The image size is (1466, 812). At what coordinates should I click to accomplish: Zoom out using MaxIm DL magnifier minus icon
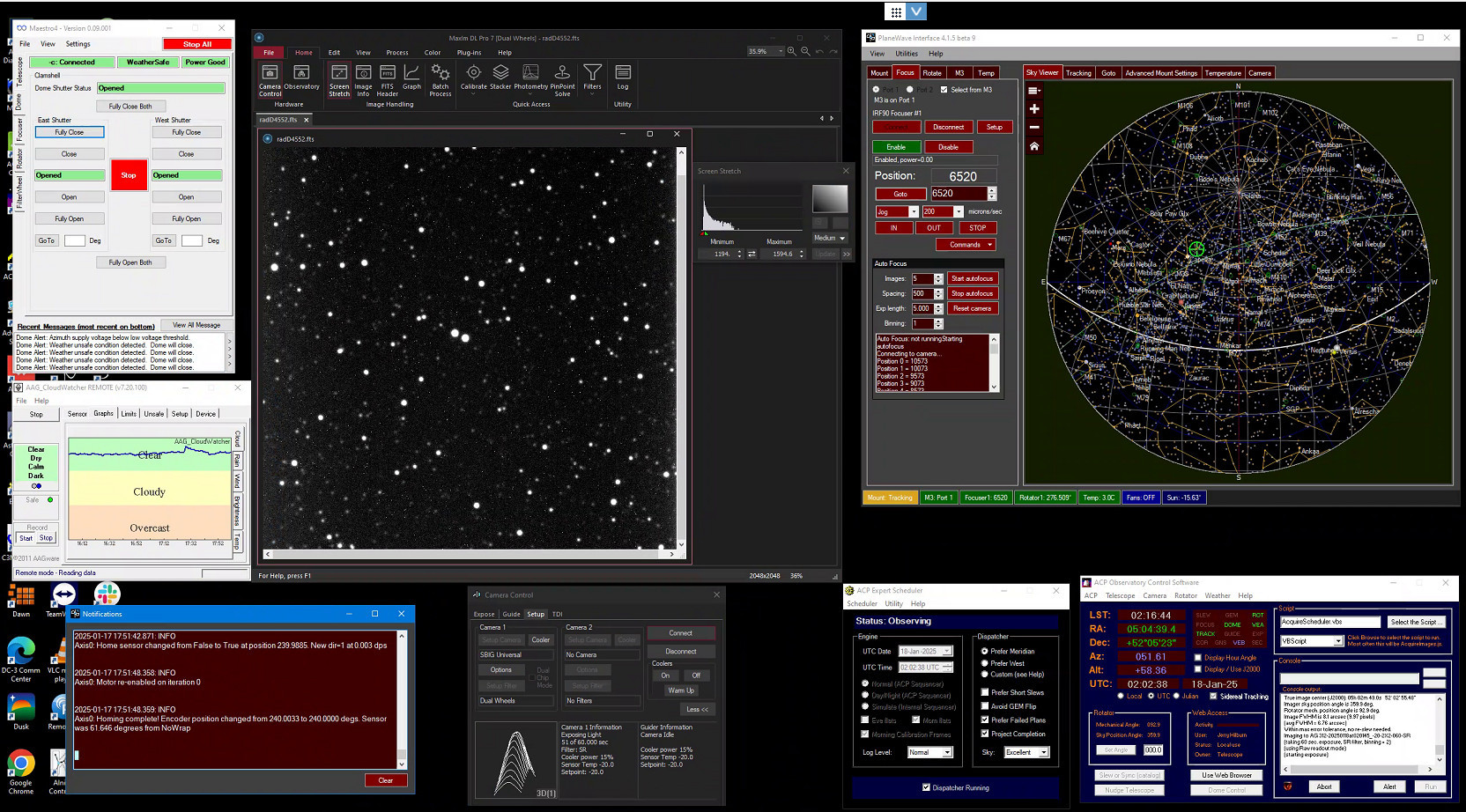point(805,51)
